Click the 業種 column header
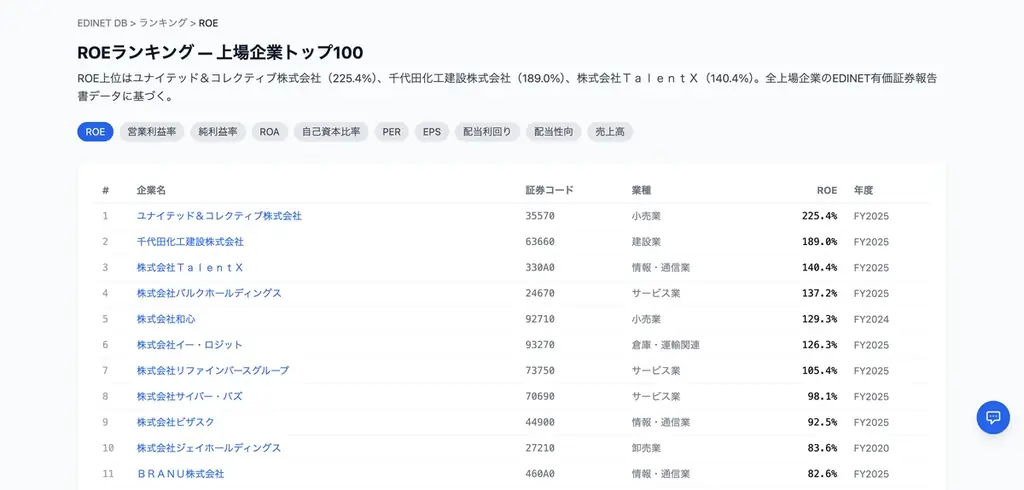This screenshot has height=490, width=1024. 641,190
